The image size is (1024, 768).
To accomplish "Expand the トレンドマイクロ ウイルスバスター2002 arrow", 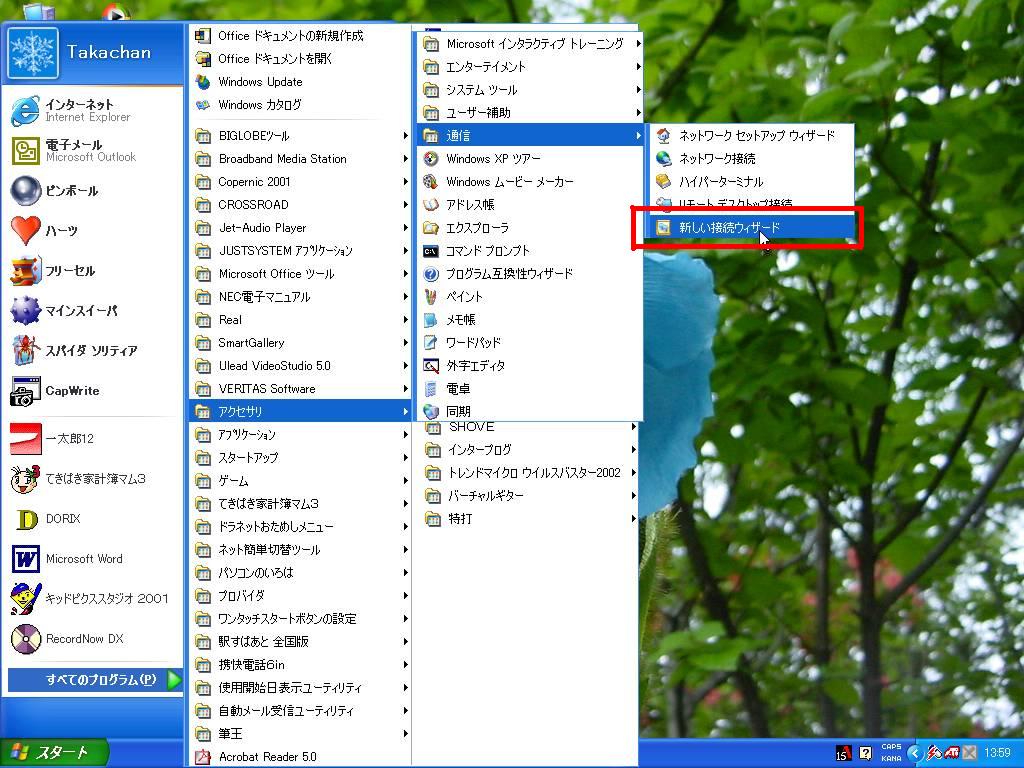I will point(633,472).
